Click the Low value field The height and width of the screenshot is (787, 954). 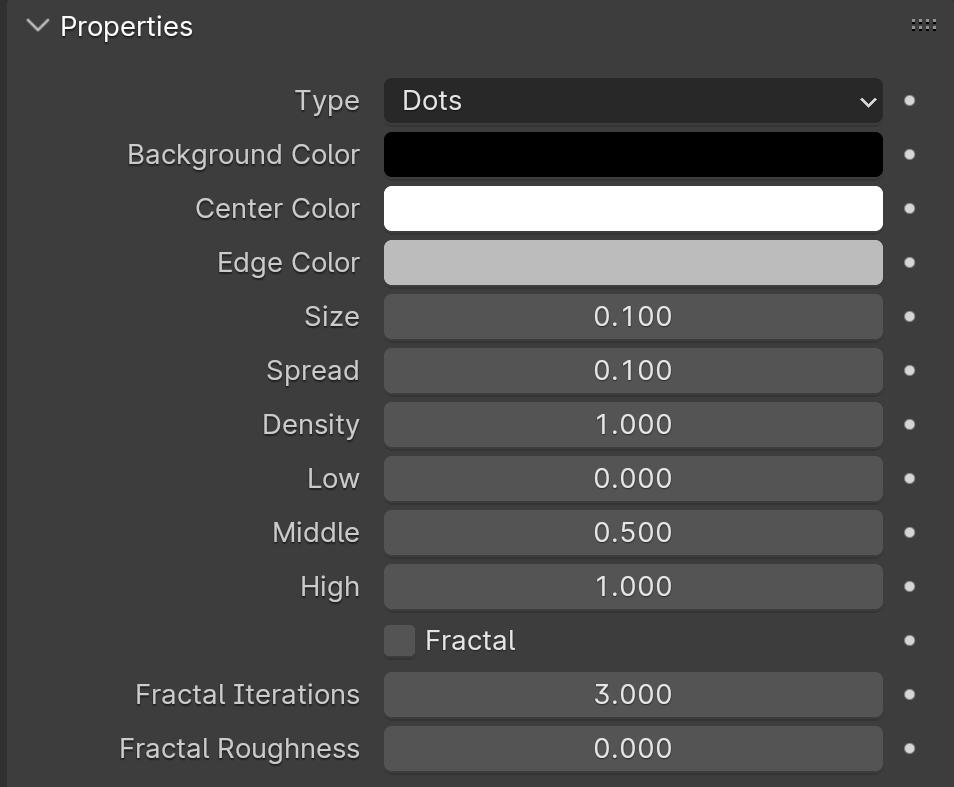pos(633,479)
